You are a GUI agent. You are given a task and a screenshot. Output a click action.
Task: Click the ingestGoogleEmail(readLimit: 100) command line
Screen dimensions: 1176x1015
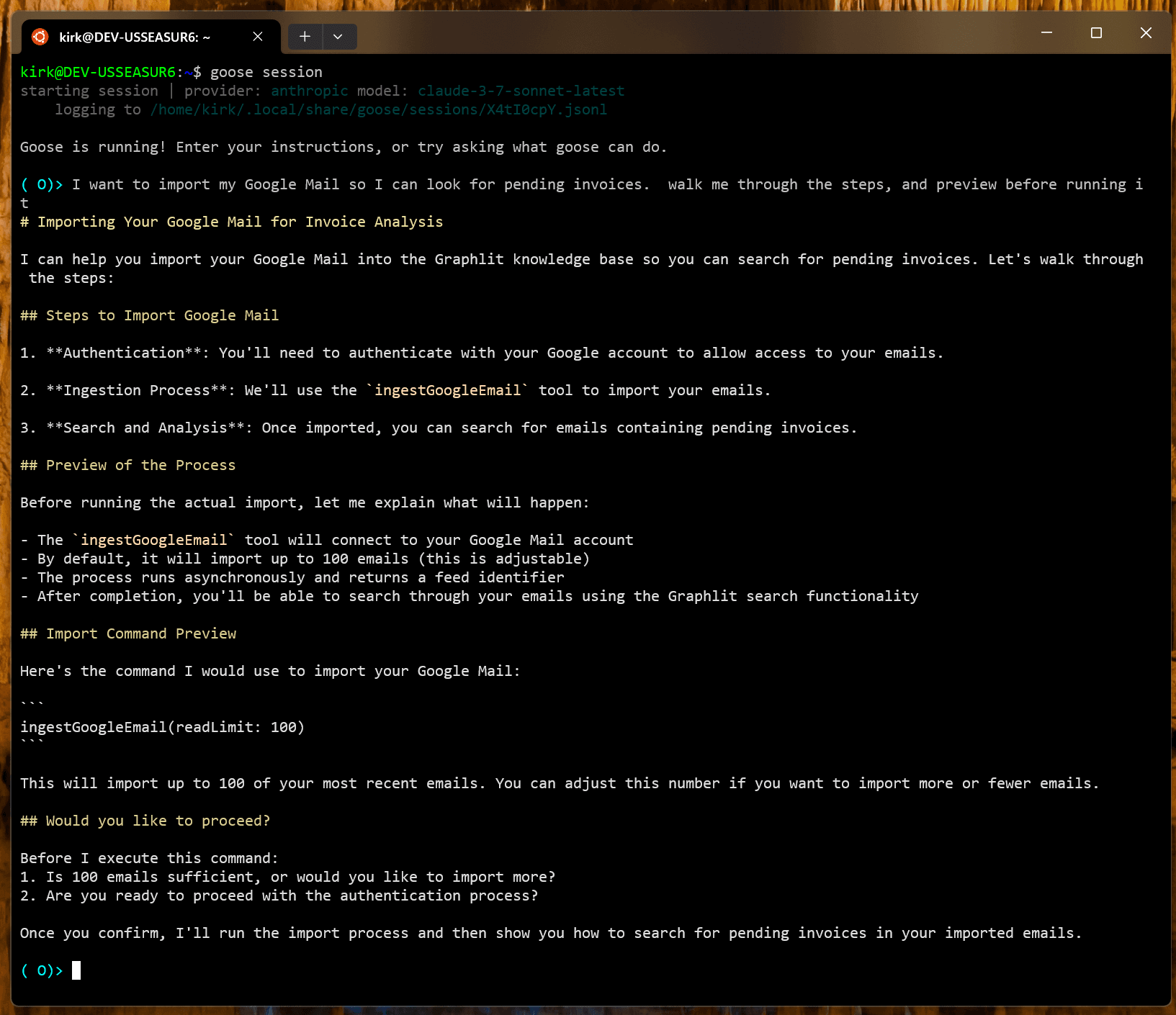click(162, 727)
